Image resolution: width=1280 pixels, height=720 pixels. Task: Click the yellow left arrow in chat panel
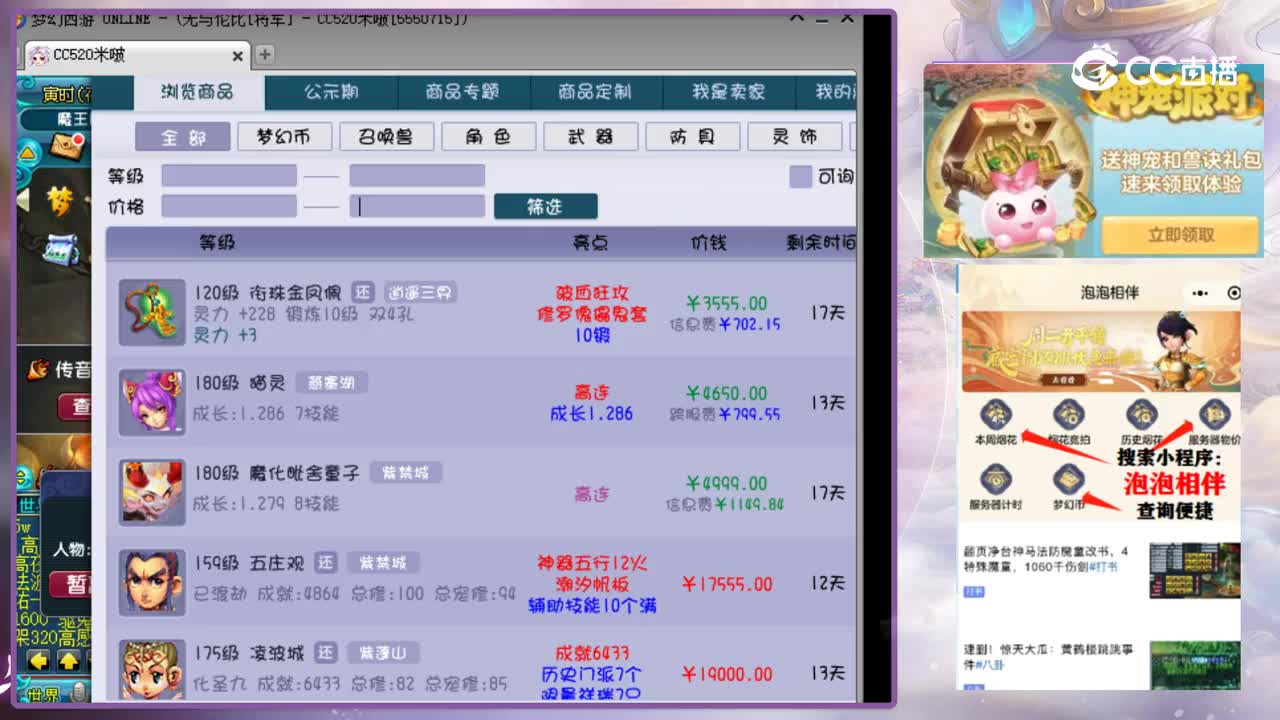tap(39, 661)
